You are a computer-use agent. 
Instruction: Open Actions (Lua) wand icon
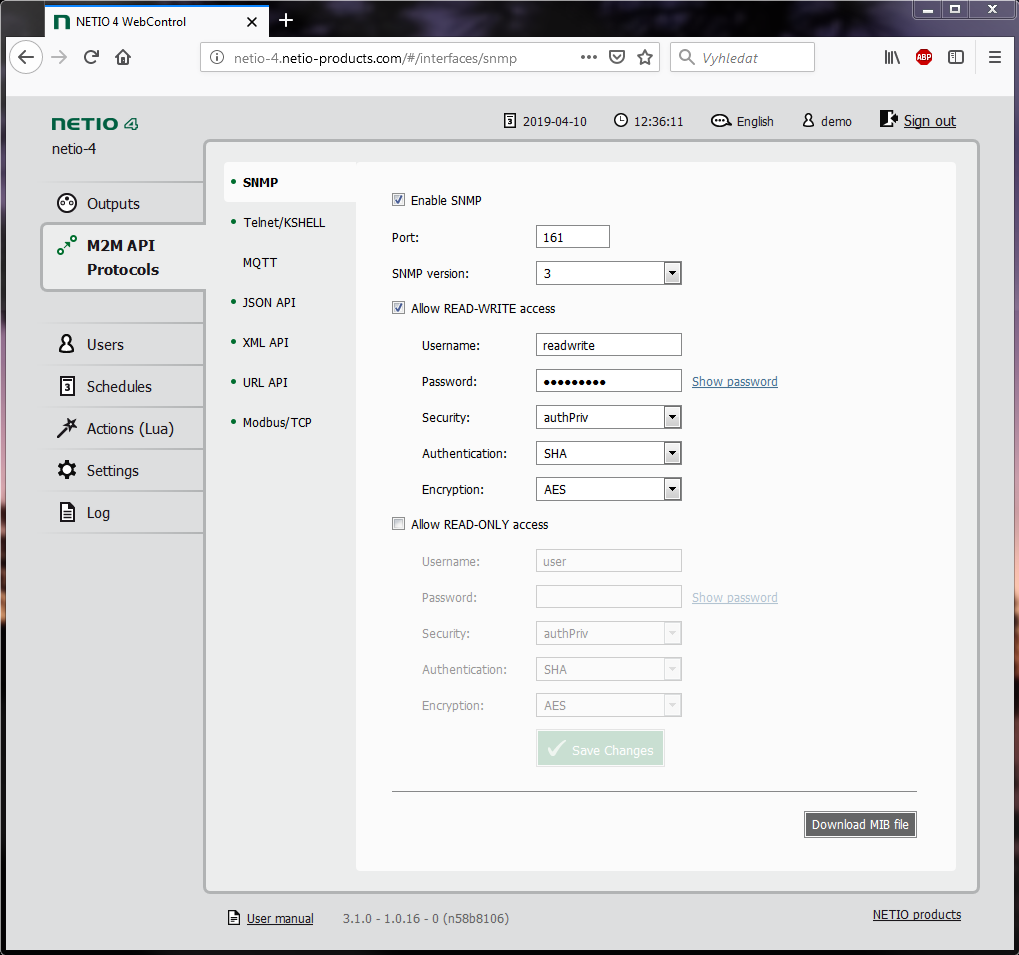point(66,428)
